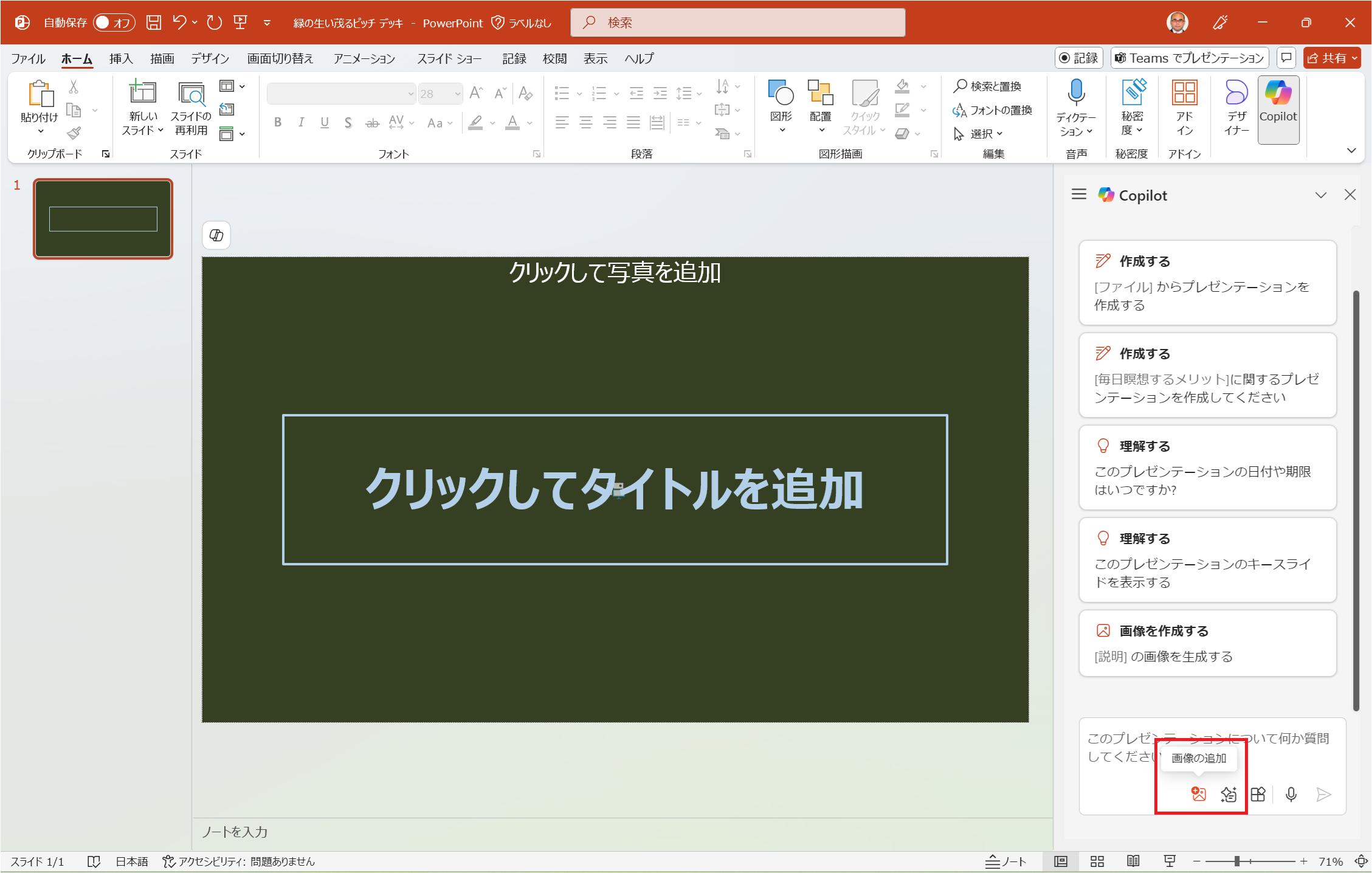
Task: Select the Create Image (画像を作成する) card
Action: point(1207,643)
